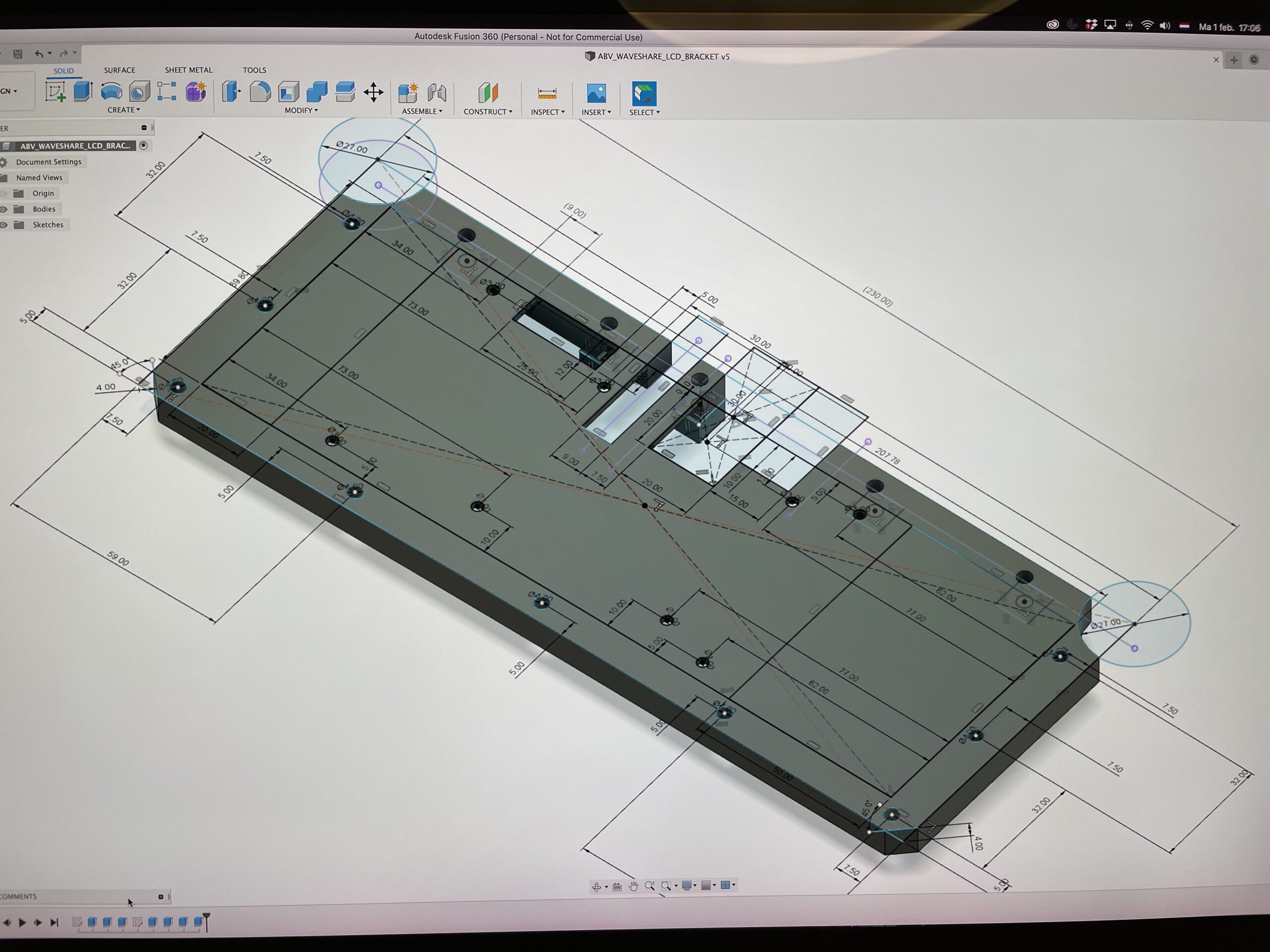Open the CONSTRUCT dropdown menu
The height and width of the screenshot is (952, 1270).
point(488,112)
